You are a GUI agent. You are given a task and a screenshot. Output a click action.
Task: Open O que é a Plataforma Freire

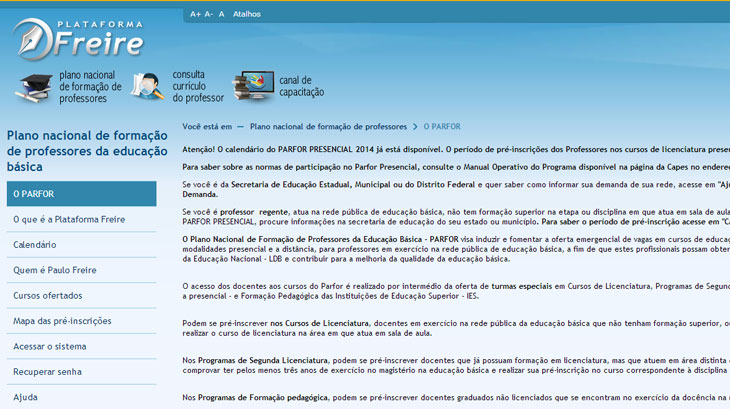point(69,219)
